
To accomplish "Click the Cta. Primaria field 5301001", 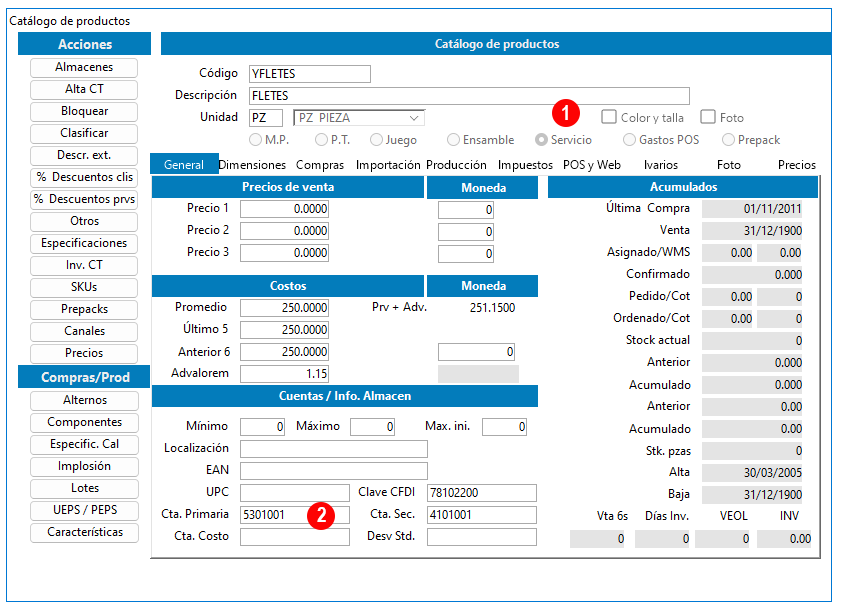I will (295, 515).
